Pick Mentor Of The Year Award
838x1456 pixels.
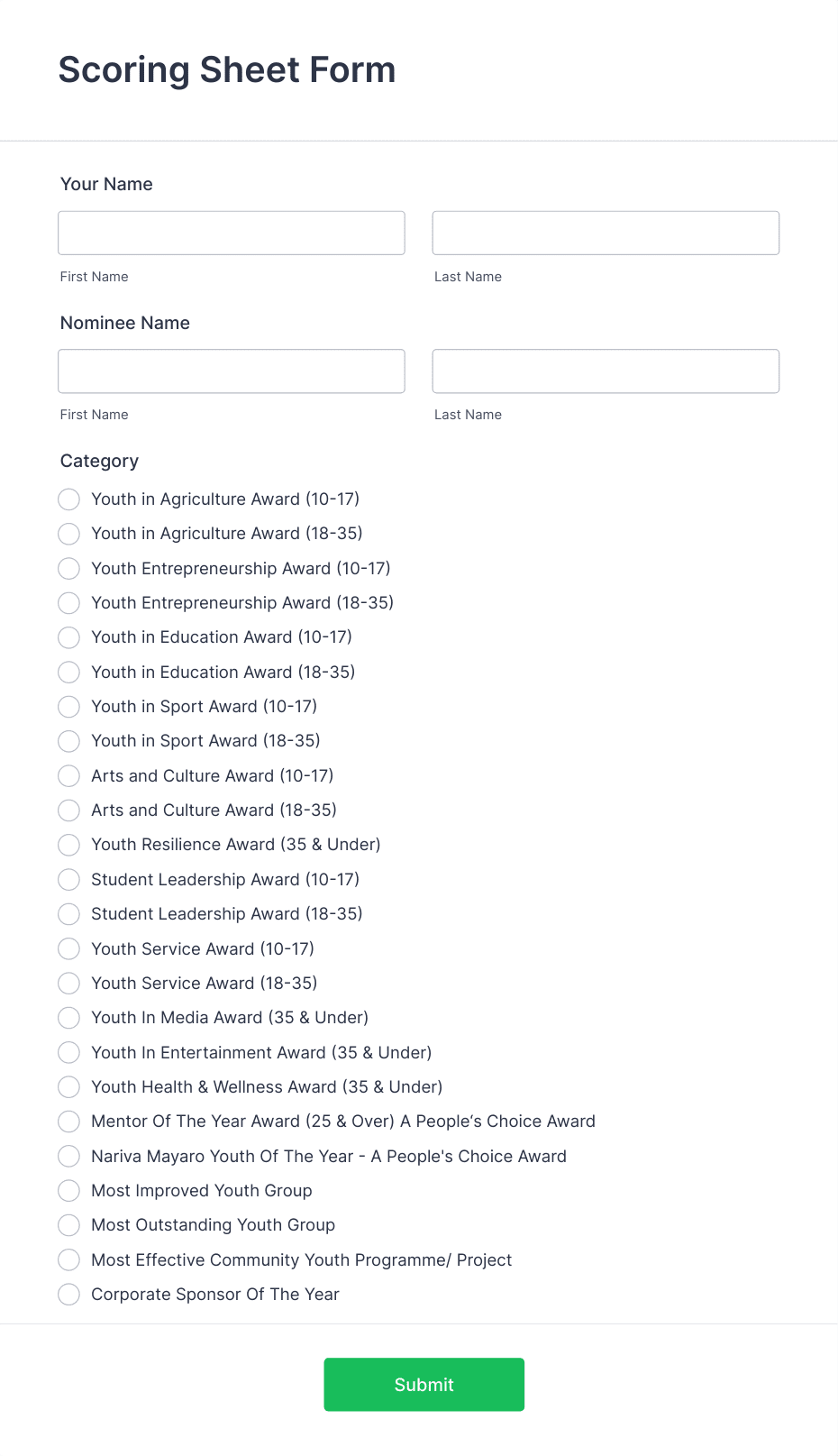[68, 1122]
